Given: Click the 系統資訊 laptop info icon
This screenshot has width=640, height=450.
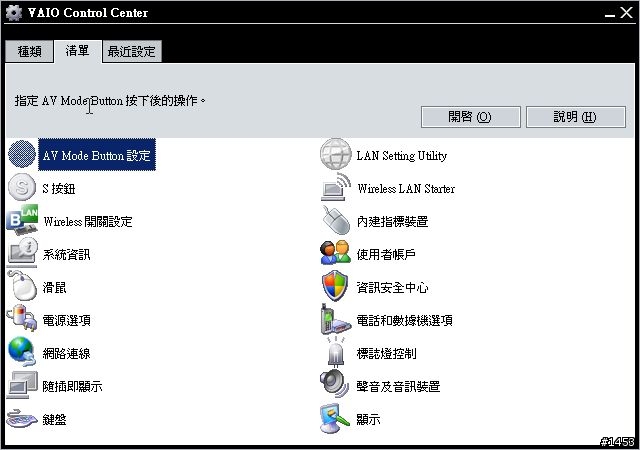Looking at the screenshot, I should [x=22, y=253].
